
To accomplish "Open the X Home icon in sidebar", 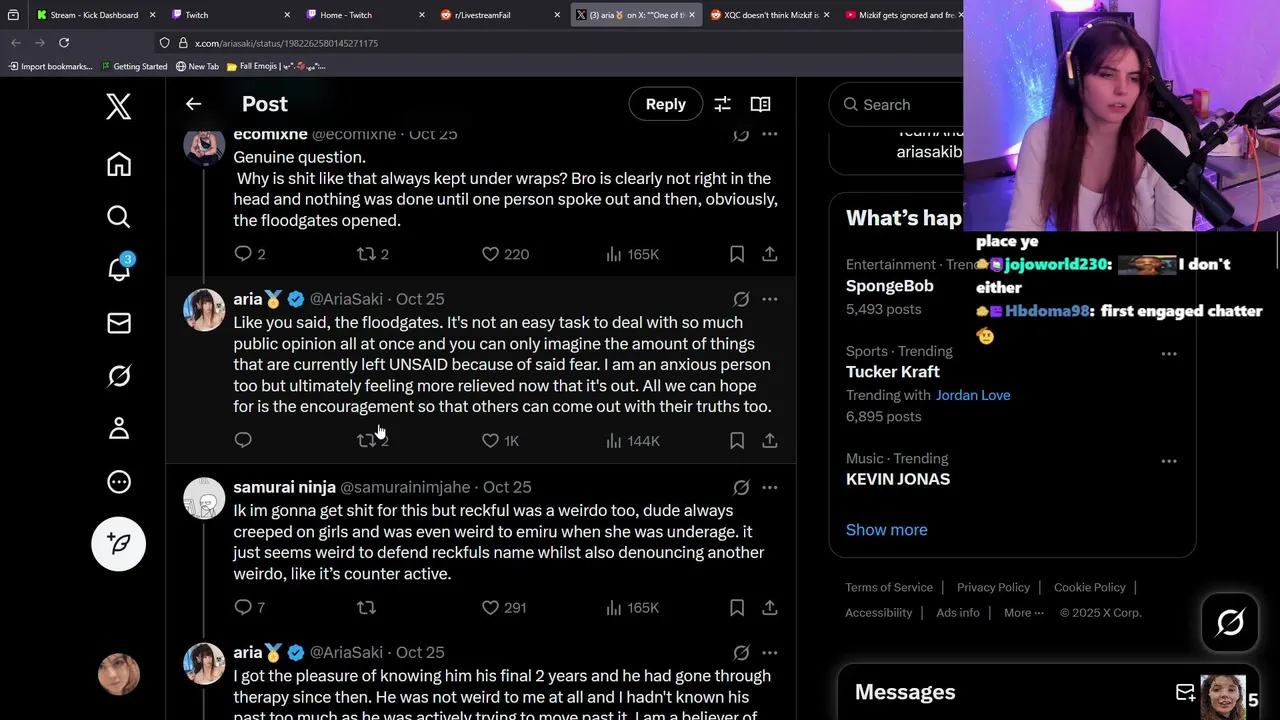I will coord(119,164).
